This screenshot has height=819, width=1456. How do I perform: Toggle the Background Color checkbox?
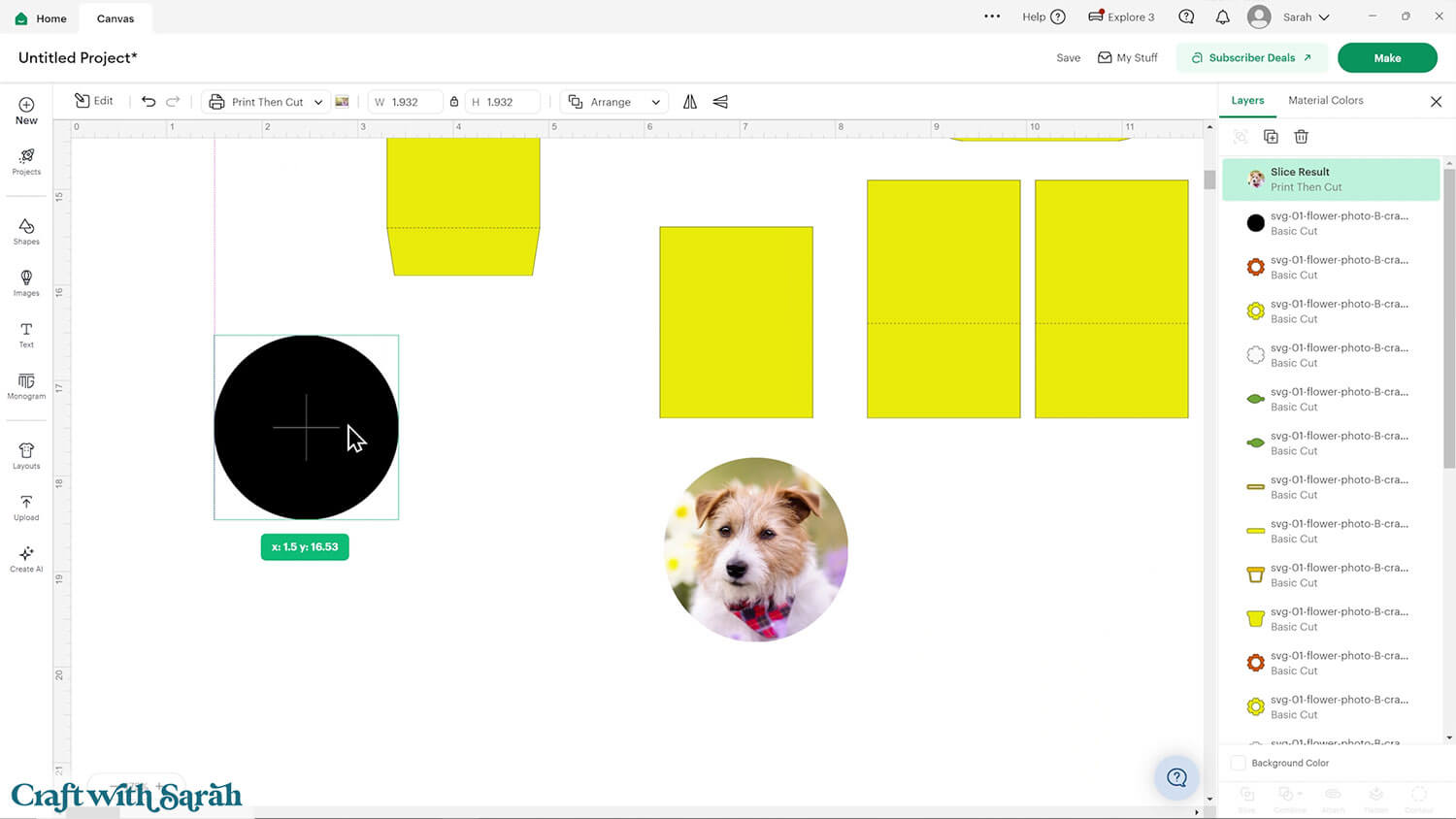point(1239,763)
